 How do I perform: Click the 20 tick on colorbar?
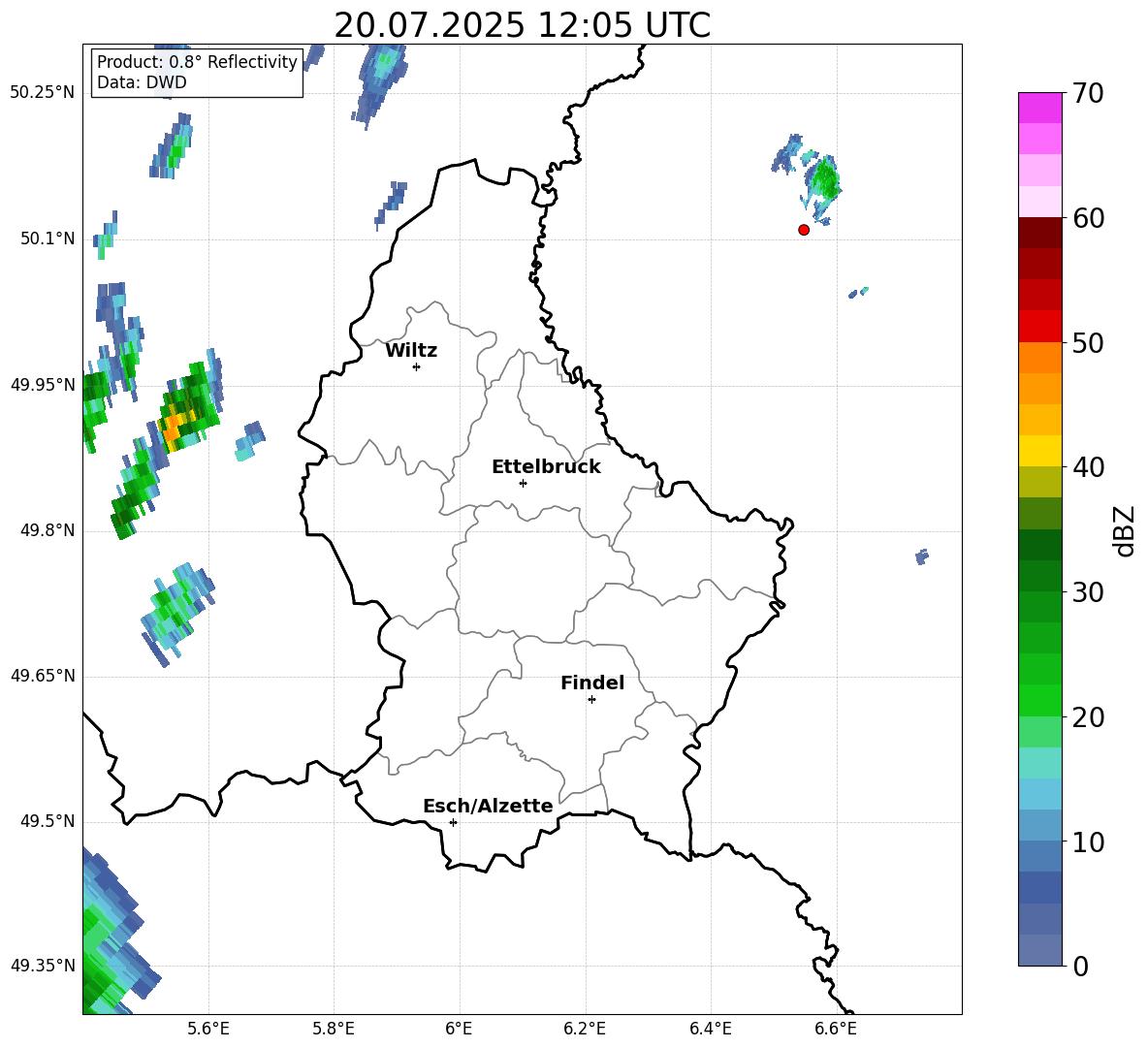[x=1088, y=716]
